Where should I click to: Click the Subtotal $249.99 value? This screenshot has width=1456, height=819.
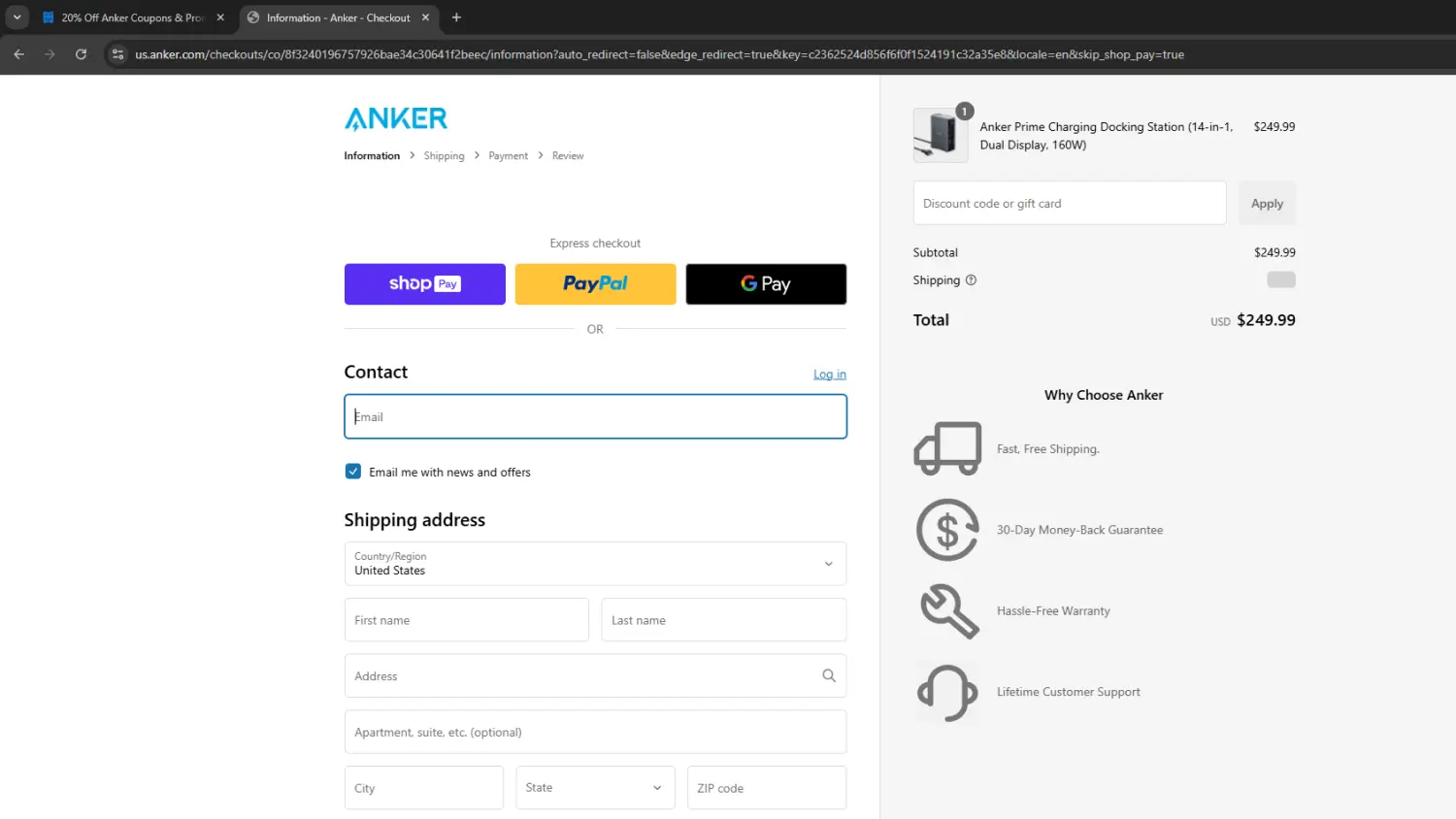point(1274,252)
